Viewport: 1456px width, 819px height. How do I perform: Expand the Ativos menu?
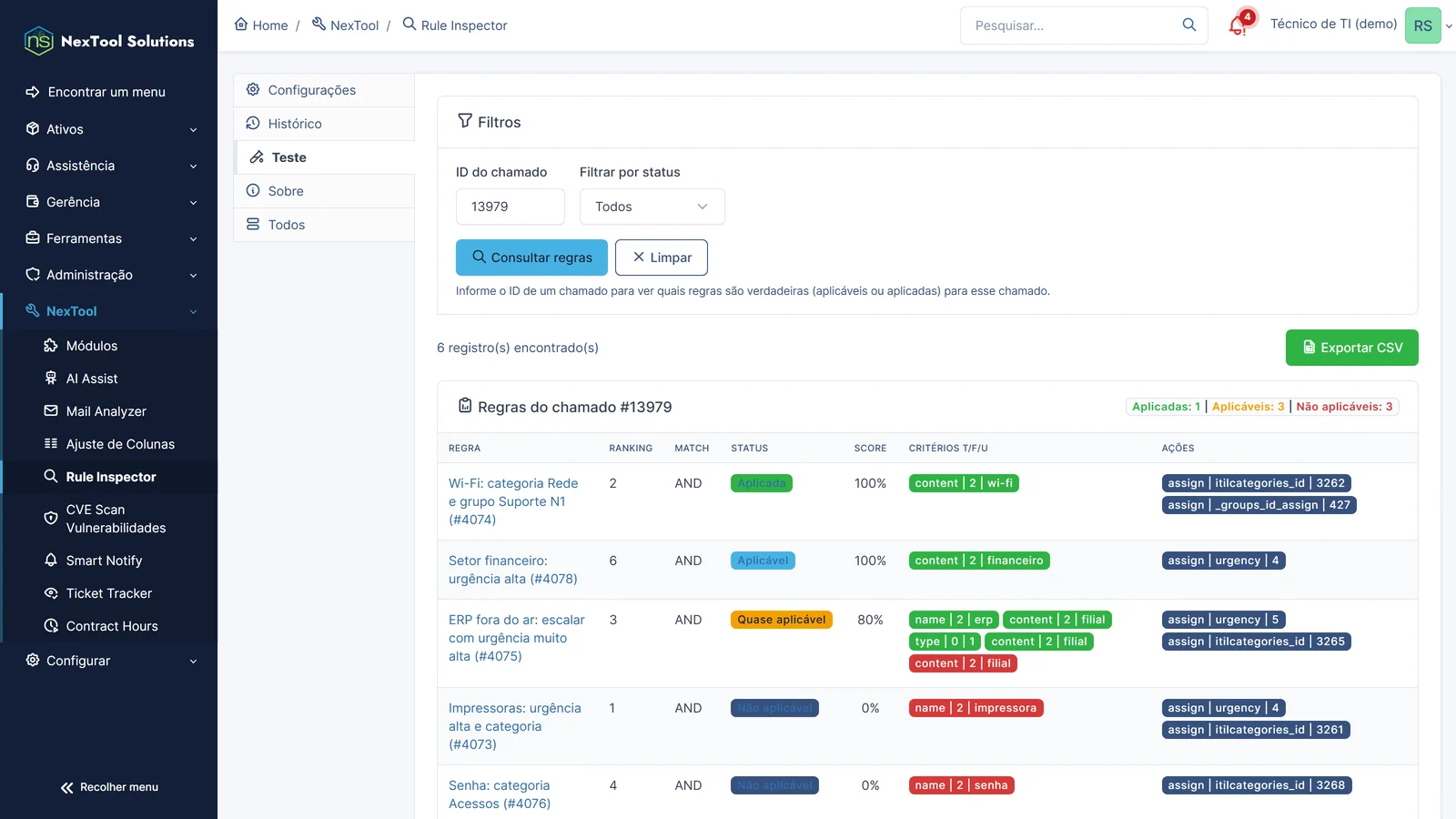pos(109,129)
